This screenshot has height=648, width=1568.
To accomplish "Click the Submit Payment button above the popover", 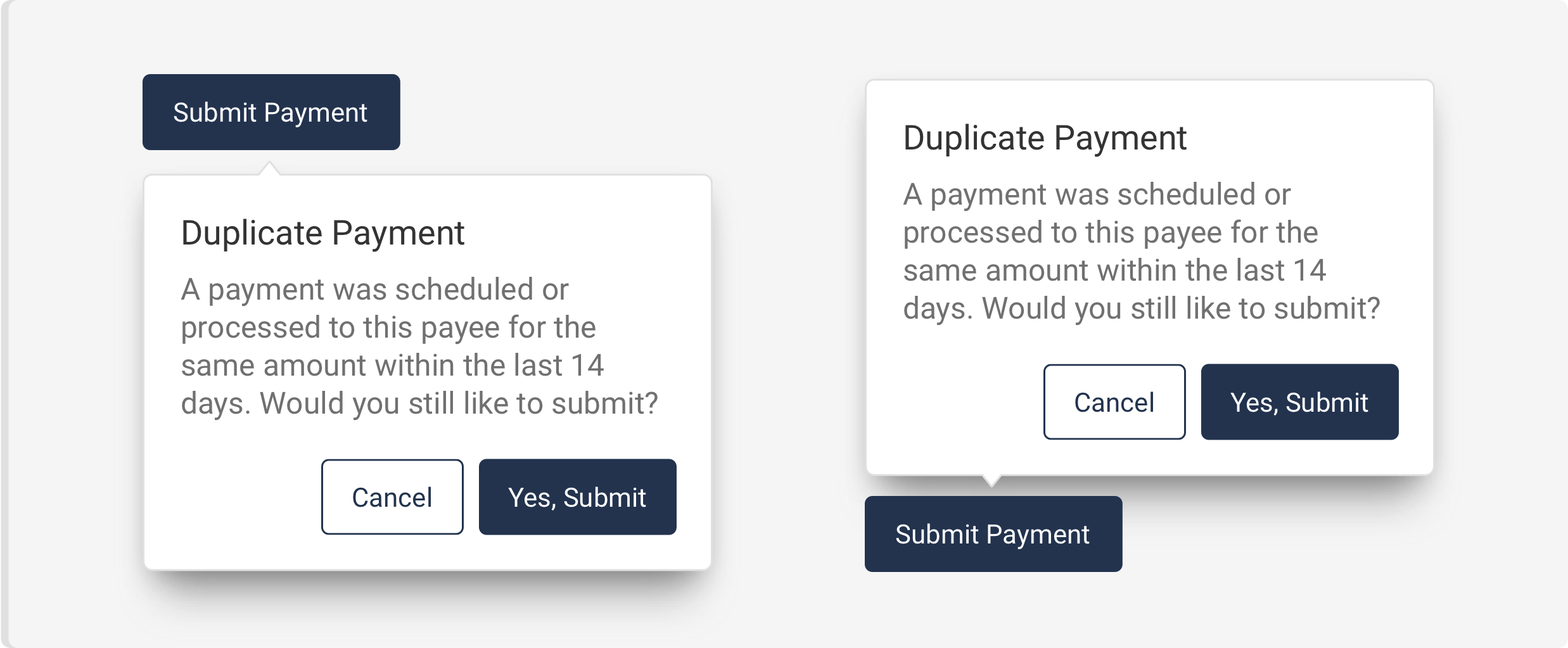I will pyautogui.click(x=271, y=112).
